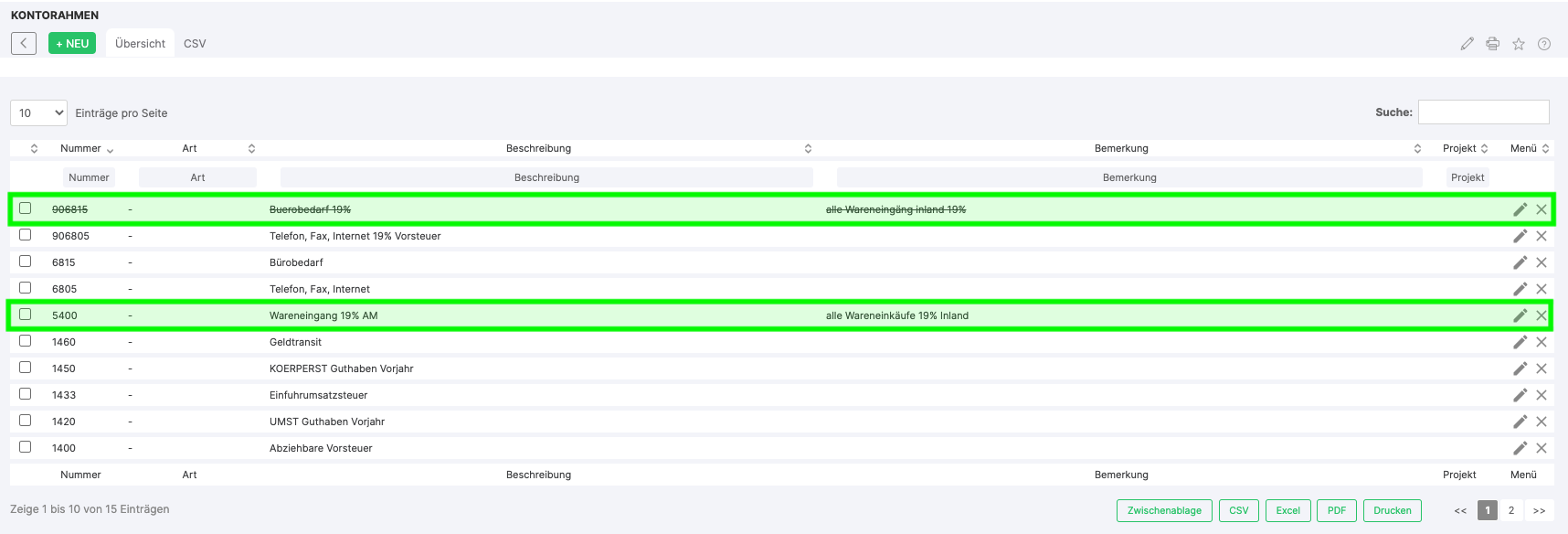Edit account 1460 Geldtransit pencil icon
The image size is (1568, 534).
(x=1520, y=342)
